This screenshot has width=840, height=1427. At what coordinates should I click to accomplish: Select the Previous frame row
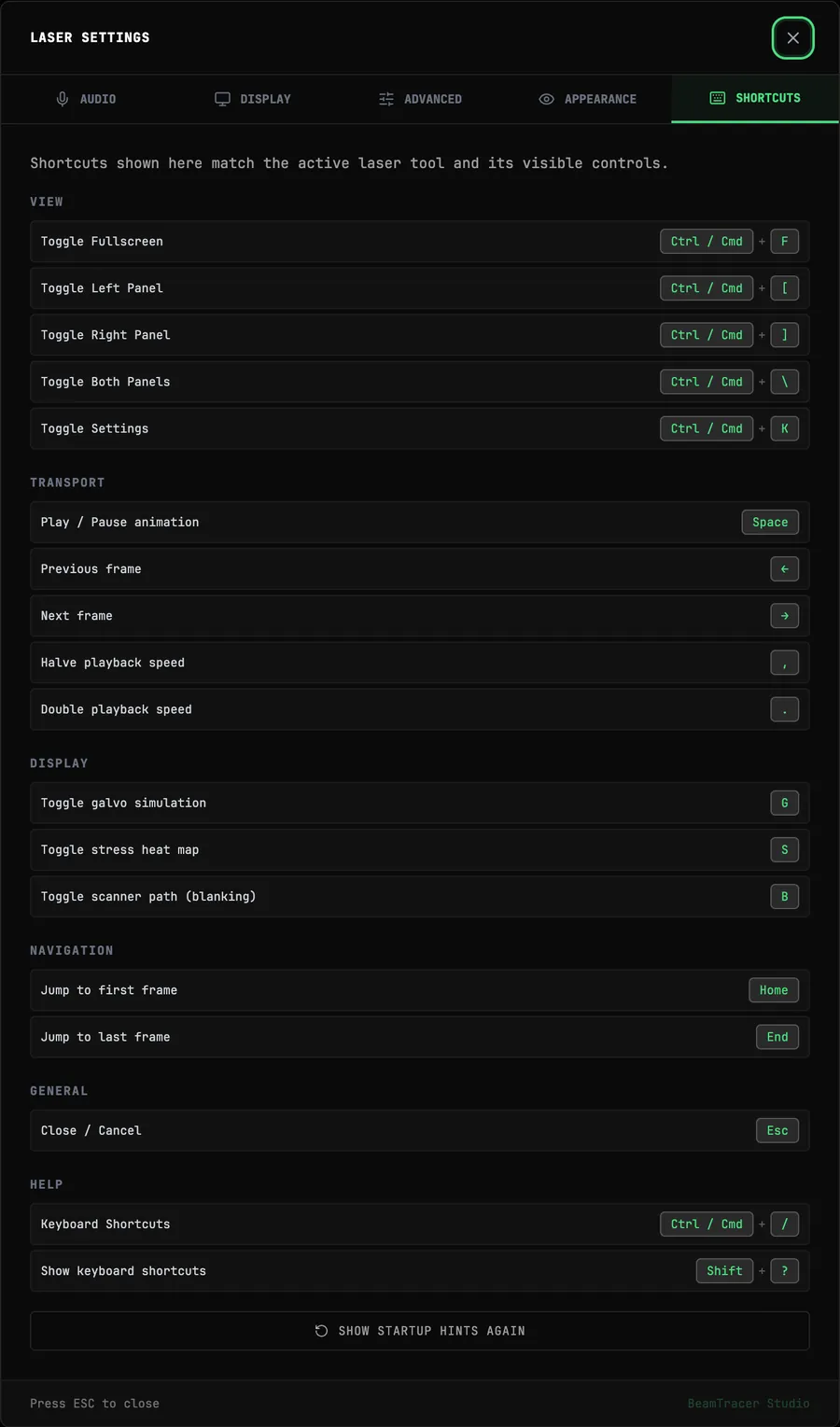click(x=420, y=569)
